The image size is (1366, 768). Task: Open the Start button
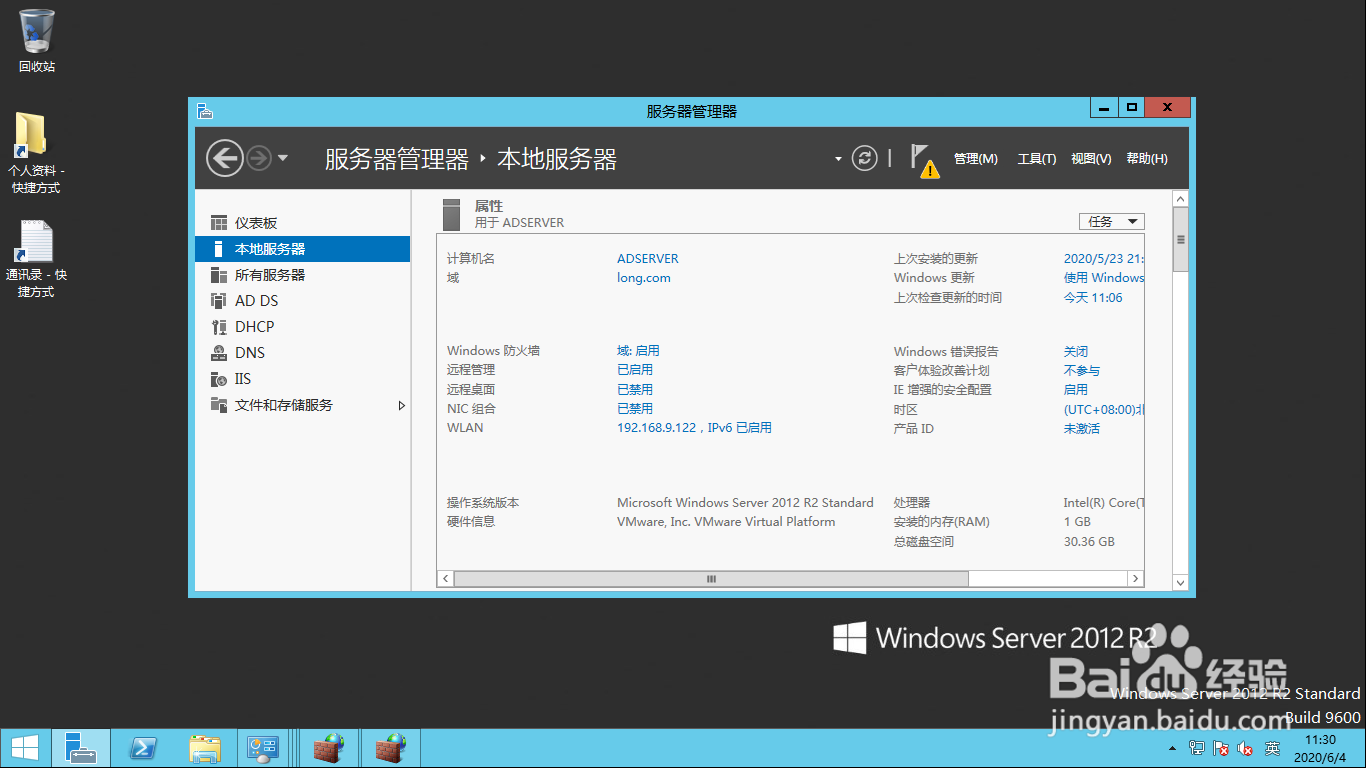(x=24, y=748)
